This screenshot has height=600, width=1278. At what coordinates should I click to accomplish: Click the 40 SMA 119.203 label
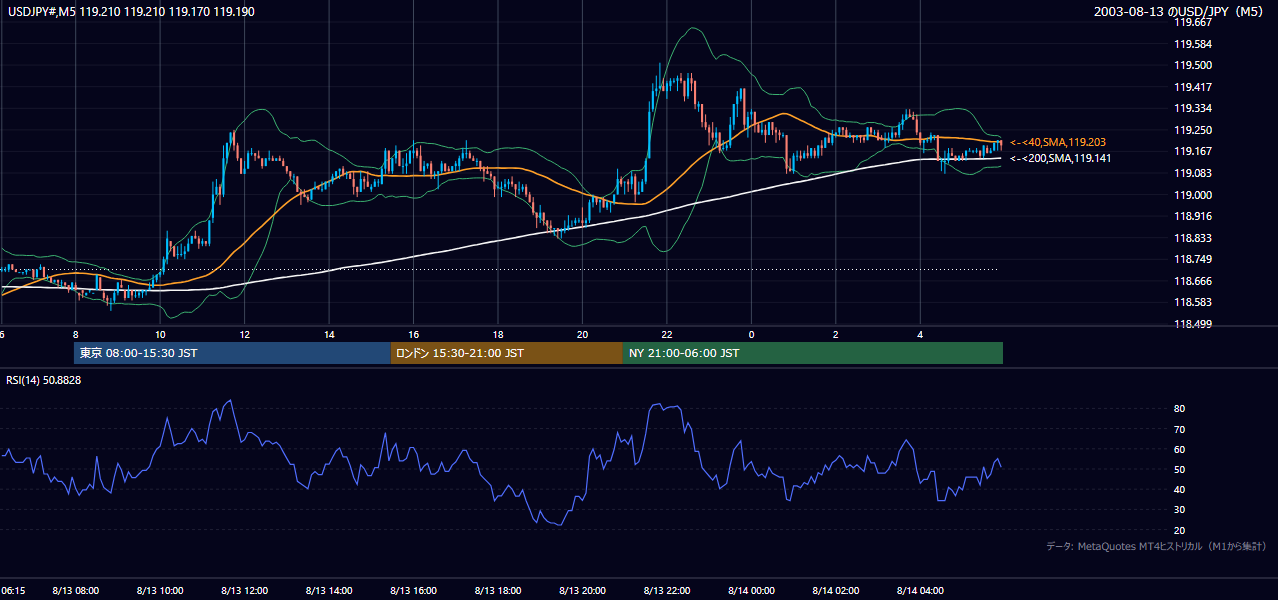(1058, 143)
